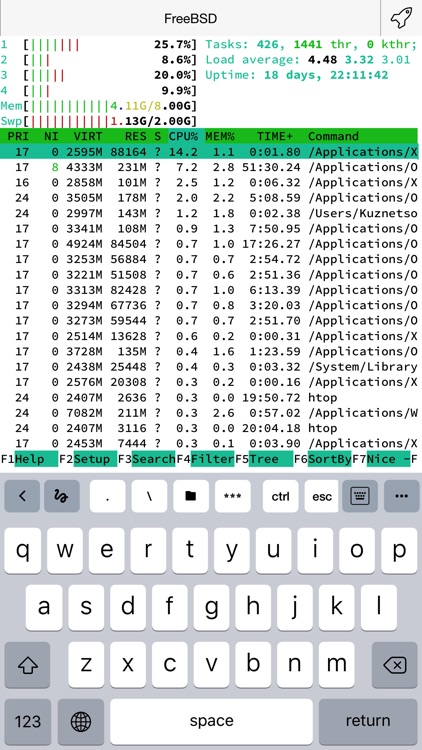422x750 pixels.
Task: Click the Command column header
Action: pos(333,136)
